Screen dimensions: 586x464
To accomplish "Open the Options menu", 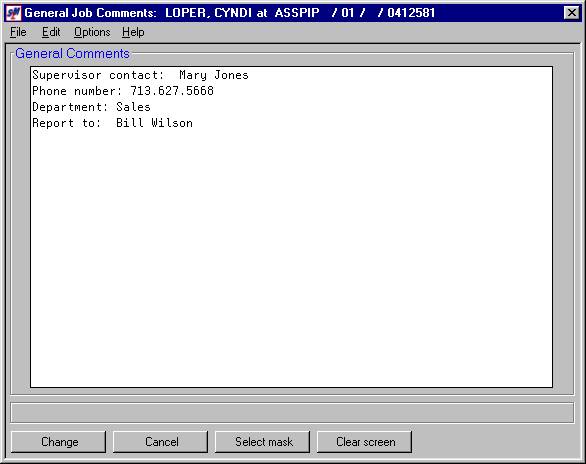I will click(x=92, y=32).
